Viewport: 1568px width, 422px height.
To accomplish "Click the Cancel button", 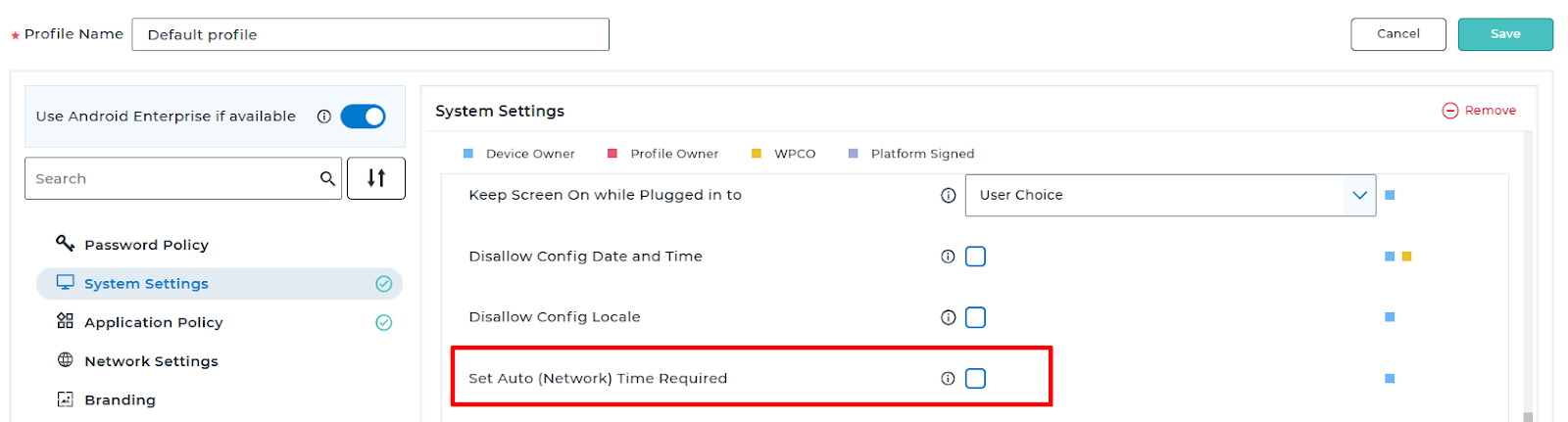I will pos(1397,34).
